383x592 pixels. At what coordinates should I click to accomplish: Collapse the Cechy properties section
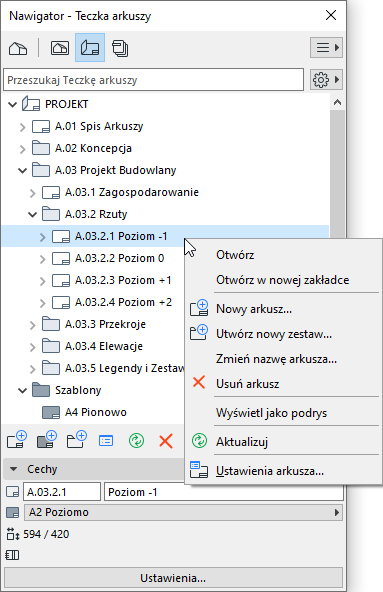click(14, 469)
